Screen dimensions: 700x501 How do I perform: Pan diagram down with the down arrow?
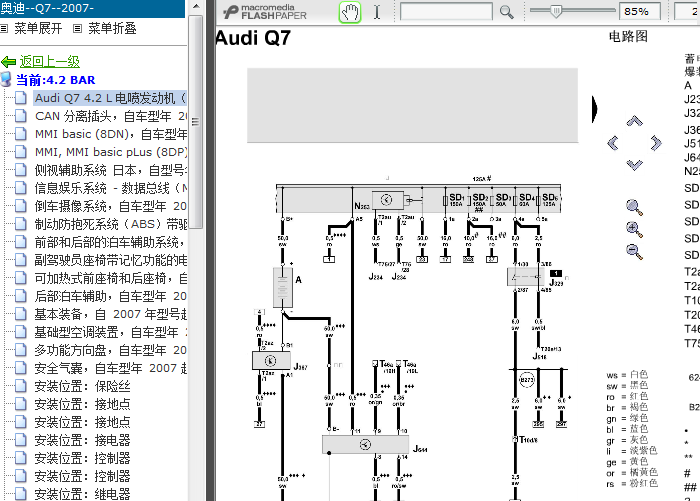tap(634, 165)
